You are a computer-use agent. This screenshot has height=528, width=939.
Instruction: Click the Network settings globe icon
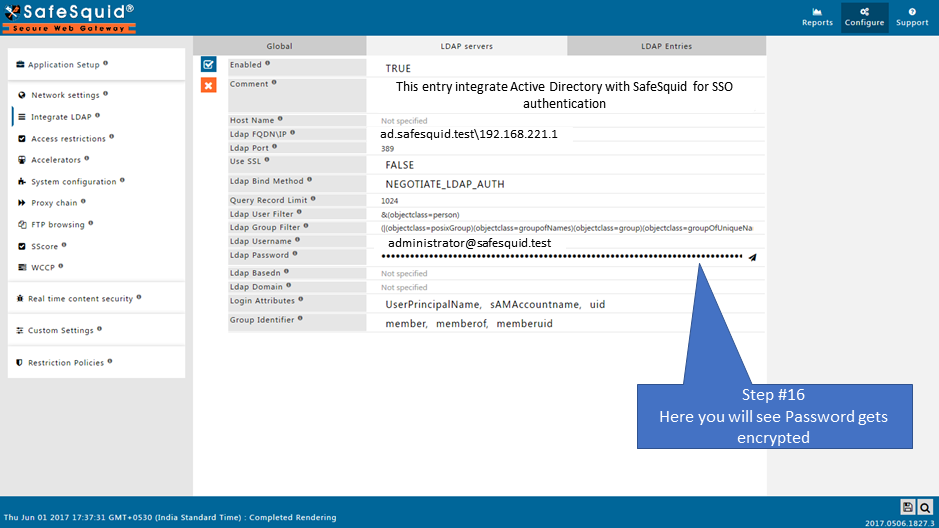tap(22, 95)
